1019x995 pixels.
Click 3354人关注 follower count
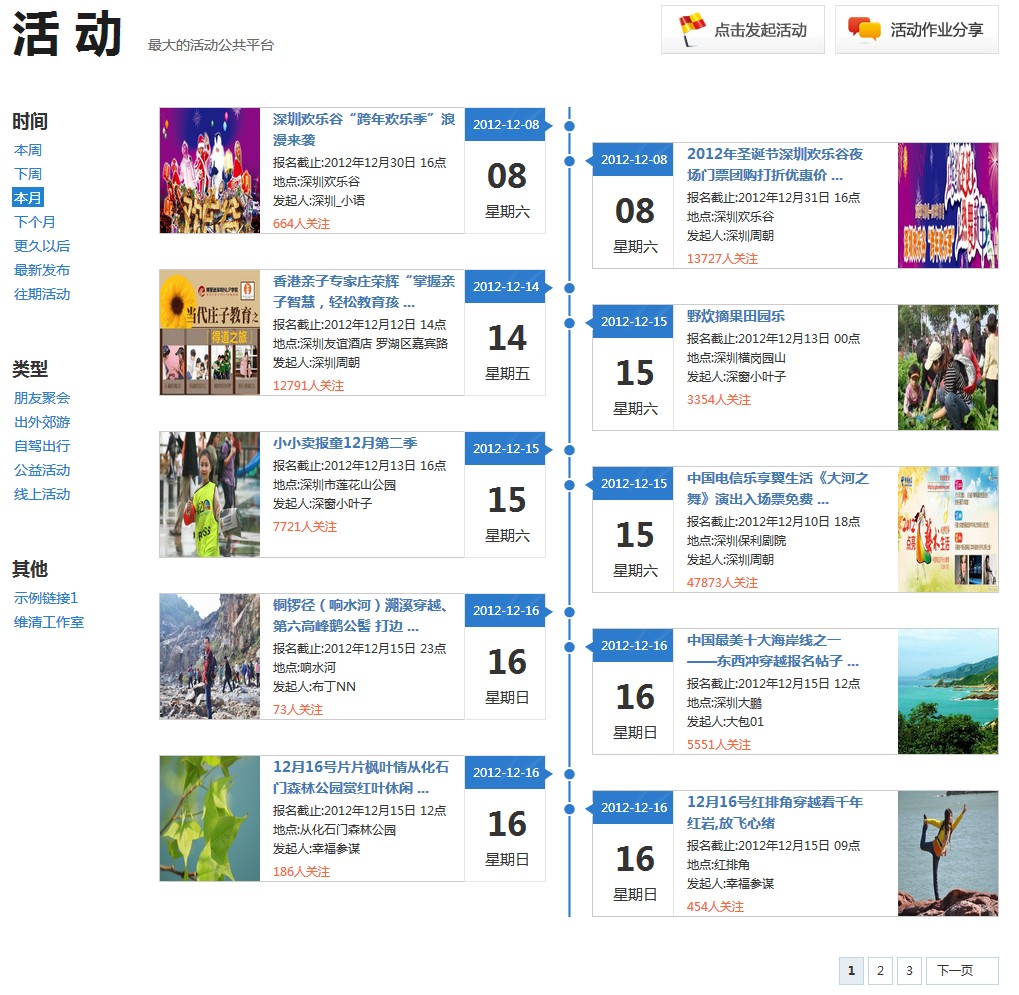tap(719, 400)
